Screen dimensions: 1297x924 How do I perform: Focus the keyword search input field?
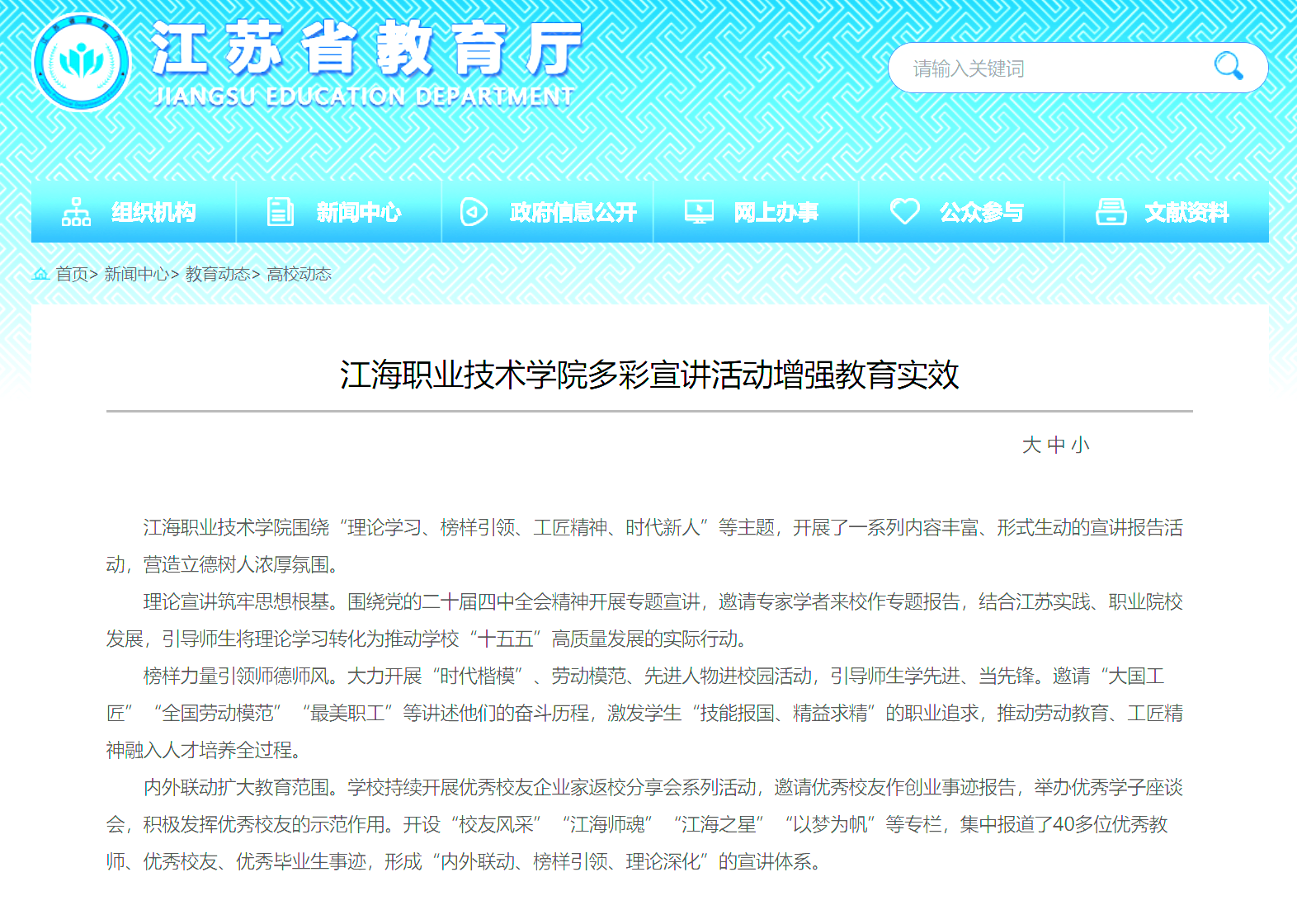1048,68
